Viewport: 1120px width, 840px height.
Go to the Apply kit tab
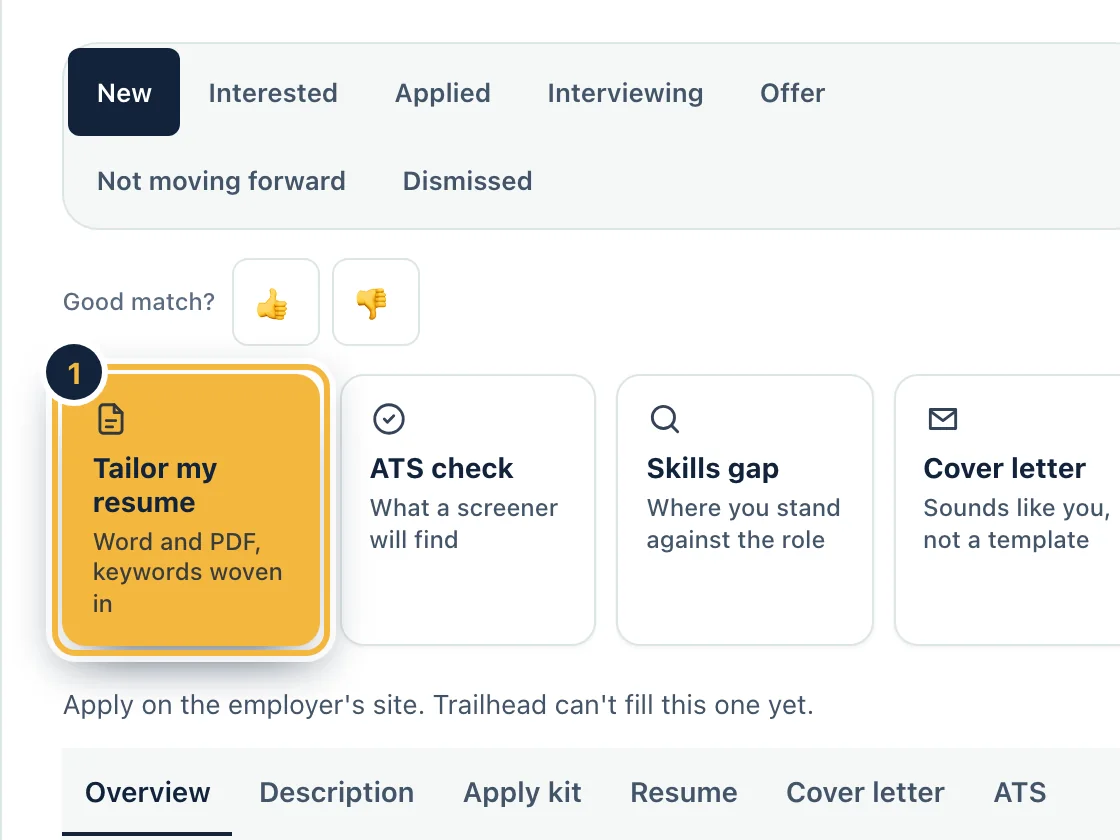click(522, 792)
